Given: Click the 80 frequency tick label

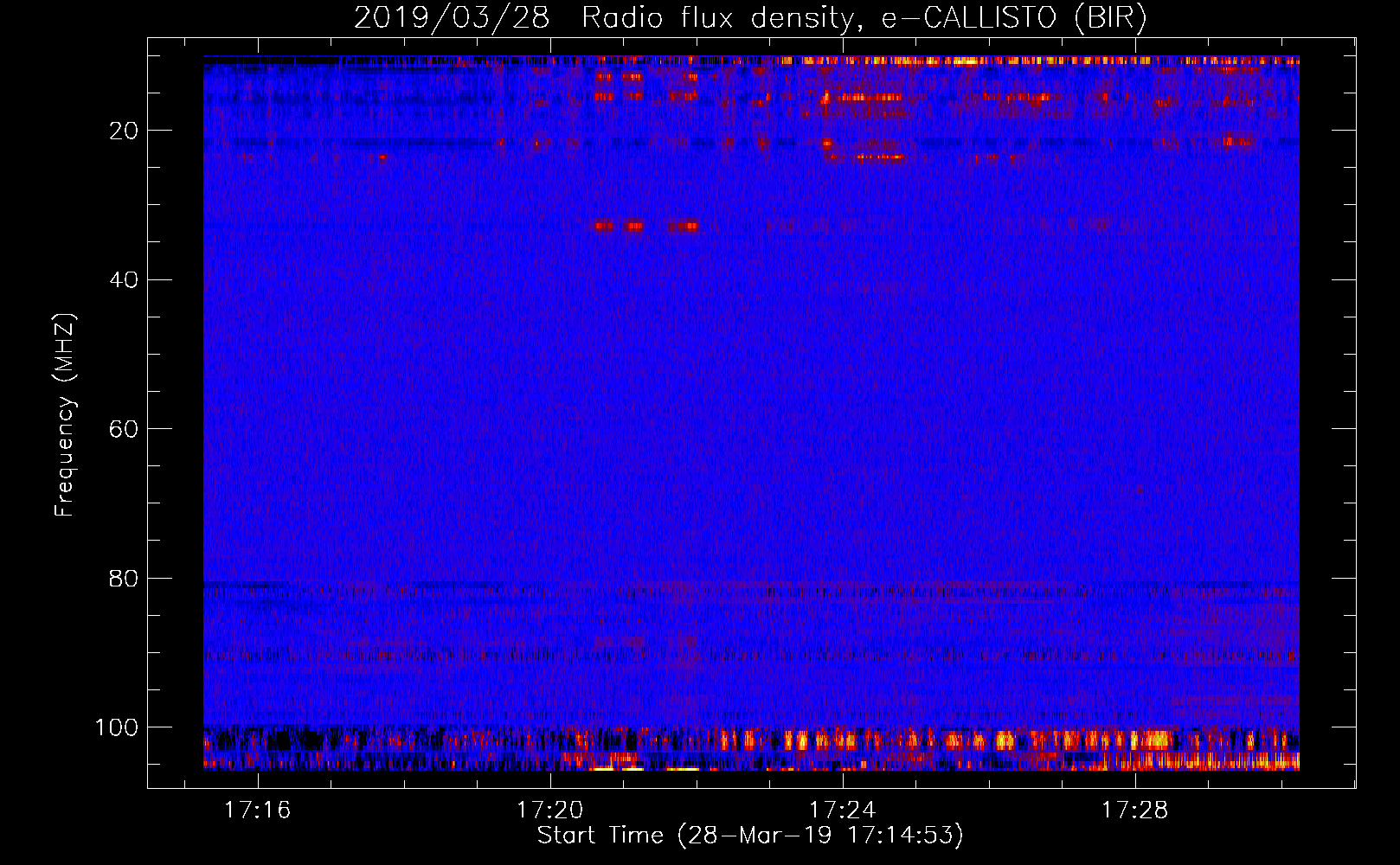Looking at the screenshot, I should pyautogui.click(x=124, y=578).
